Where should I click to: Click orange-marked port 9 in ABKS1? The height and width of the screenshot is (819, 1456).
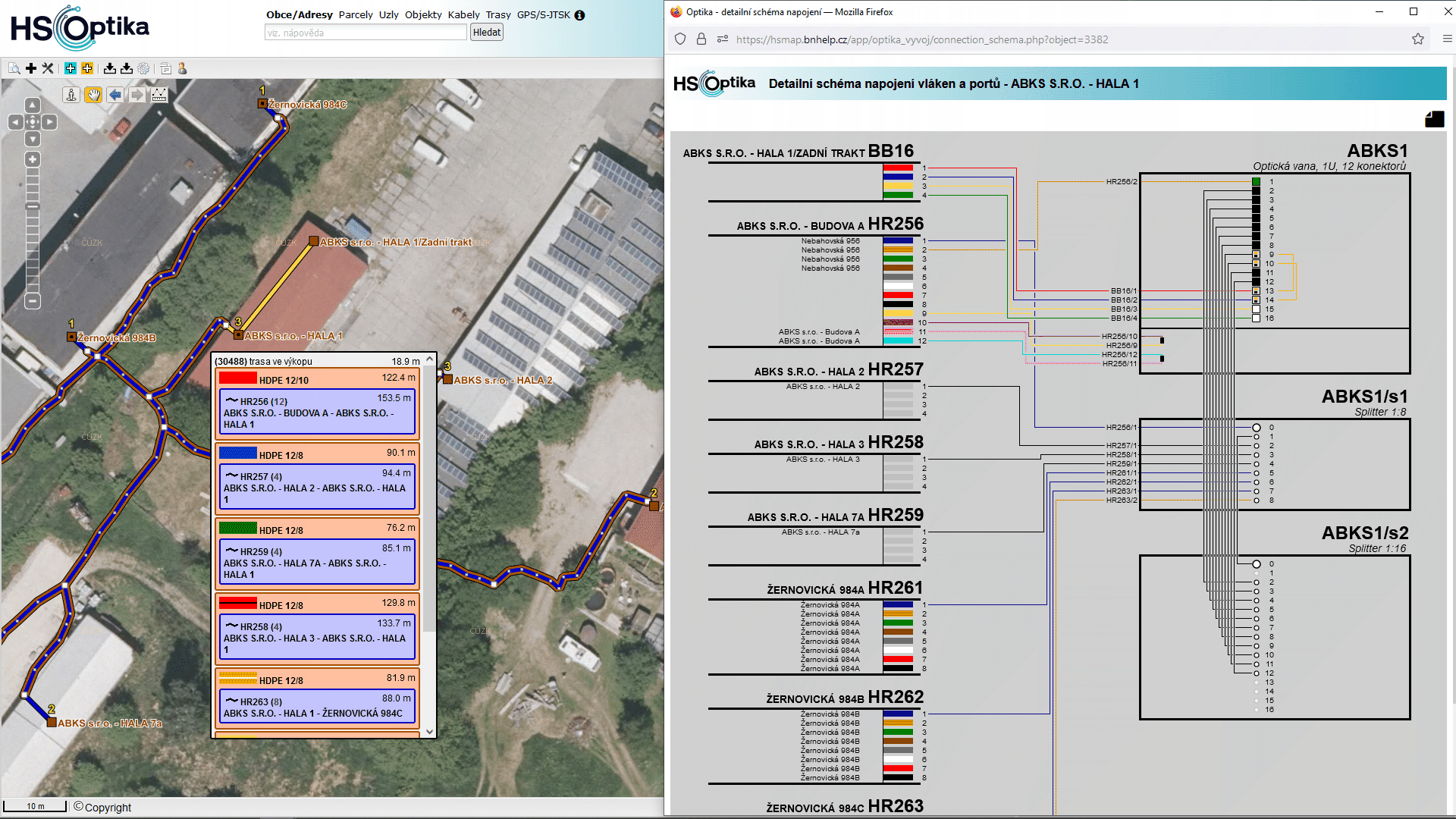click(x=1256, y=255)
